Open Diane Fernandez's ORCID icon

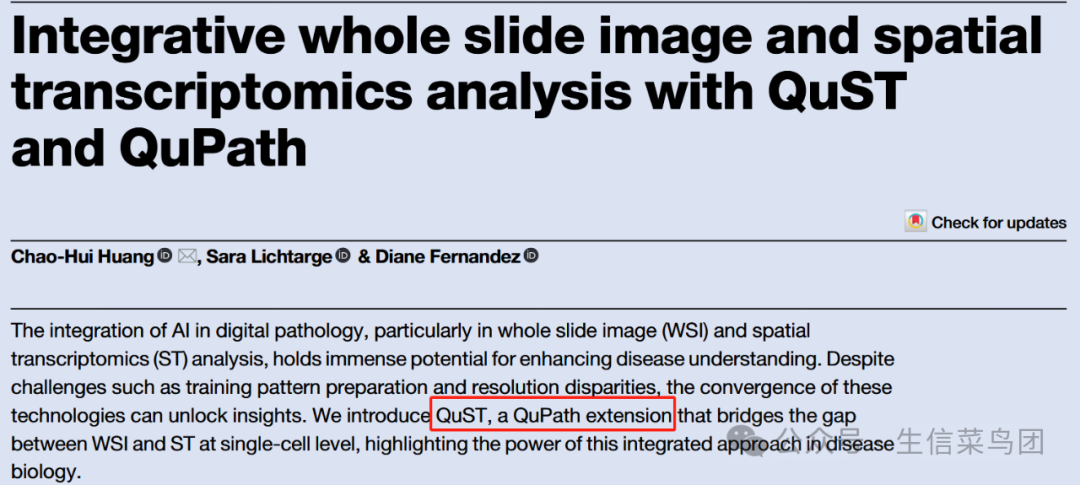530,256
